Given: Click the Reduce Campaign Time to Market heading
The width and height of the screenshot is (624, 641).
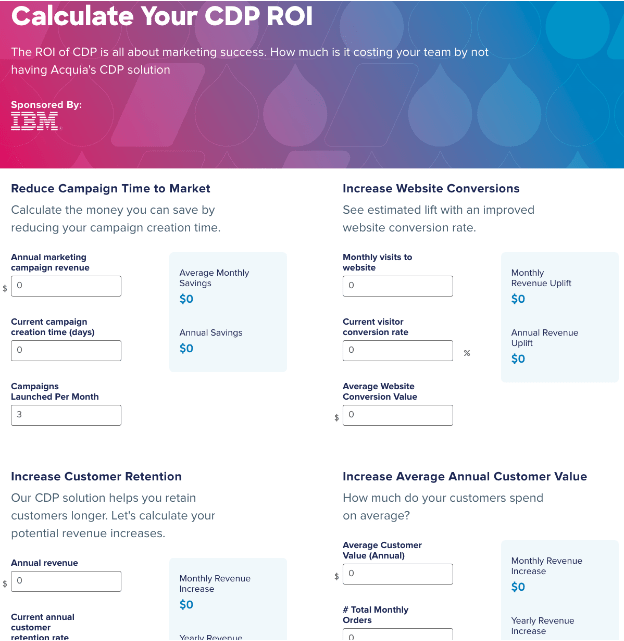Looking at the screenshot, I should 110,188.
